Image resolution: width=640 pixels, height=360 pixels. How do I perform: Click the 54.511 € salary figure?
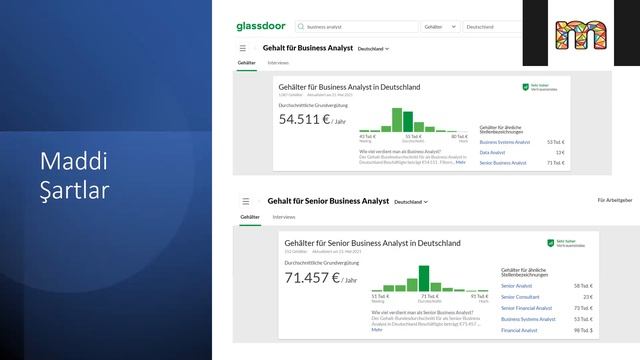tap(304, 119)
